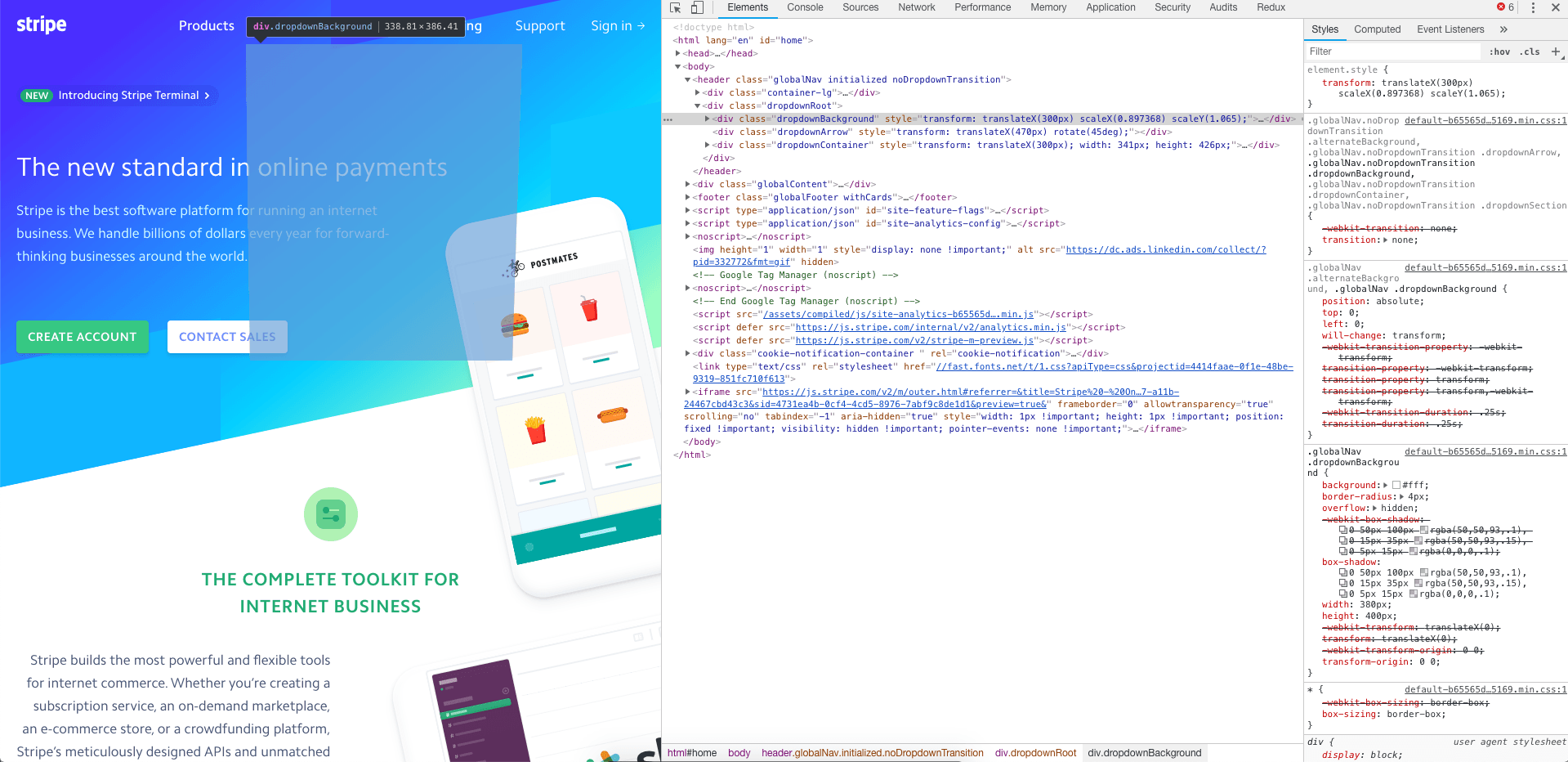Open the LinkedIn collect image src link
This screenshot has width=1568, height=762.
pyautogui.click(x=1166, y=250)
